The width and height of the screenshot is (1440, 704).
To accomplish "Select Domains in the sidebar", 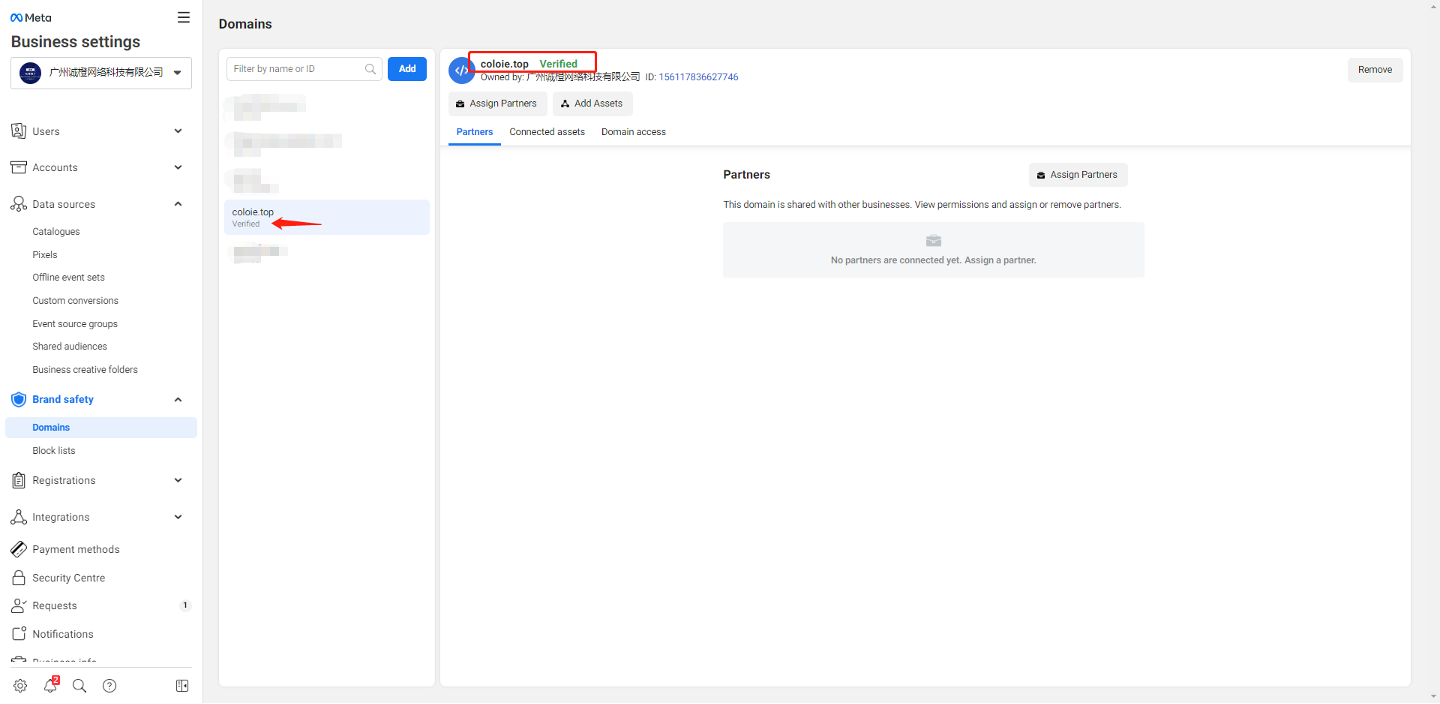I will click(x=101, y=428).
